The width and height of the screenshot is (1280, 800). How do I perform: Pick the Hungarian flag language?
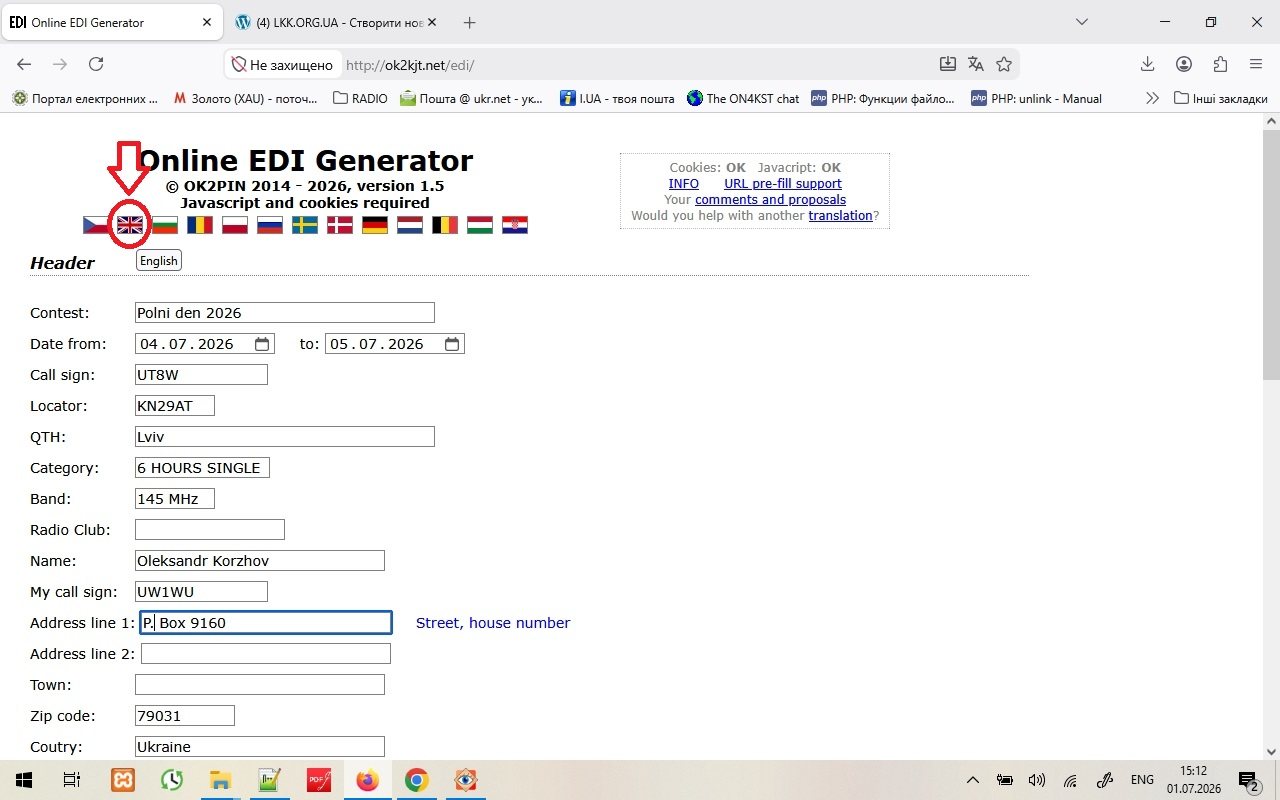pos(480,226)
